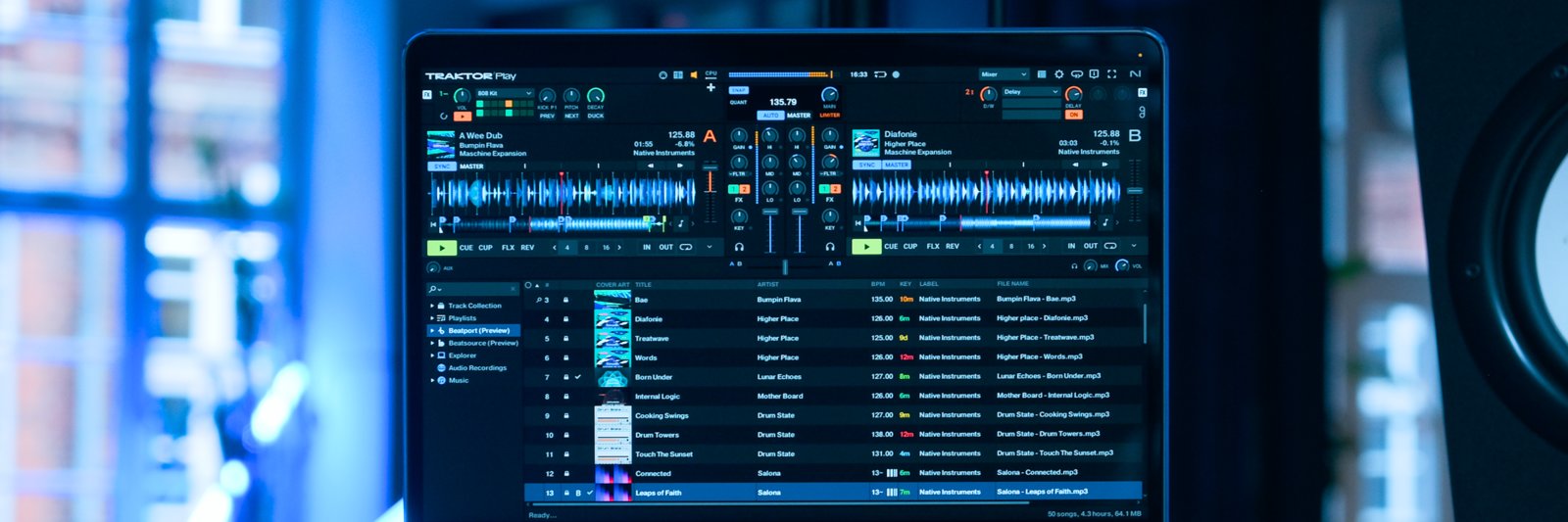Viewport: 1568px width, 522px height.
Task: Click Deck B loop icon next to OUT
Action: pos(1110,246)
